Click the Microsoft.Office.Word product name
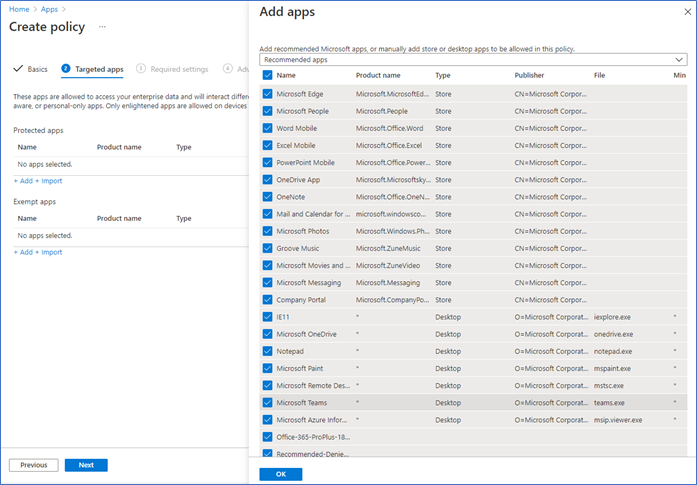The height and width of the screenshot is (485, 697). click(389, 128)
